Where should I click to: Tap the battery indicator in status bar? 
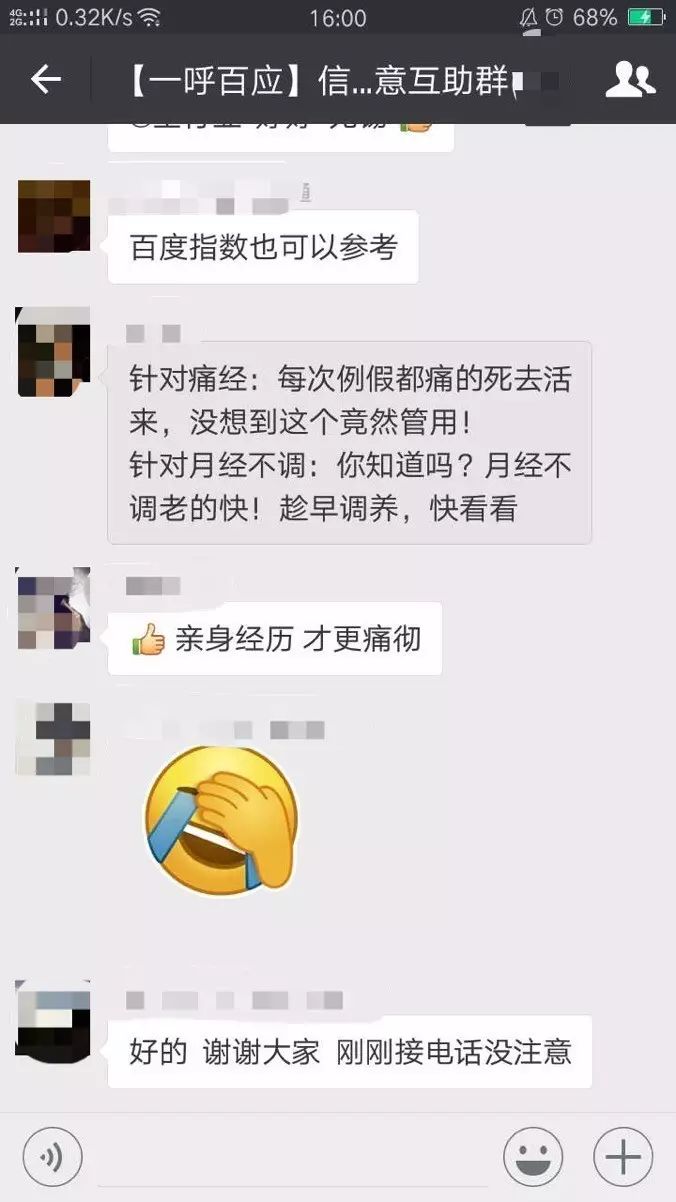tap(645, 17)
